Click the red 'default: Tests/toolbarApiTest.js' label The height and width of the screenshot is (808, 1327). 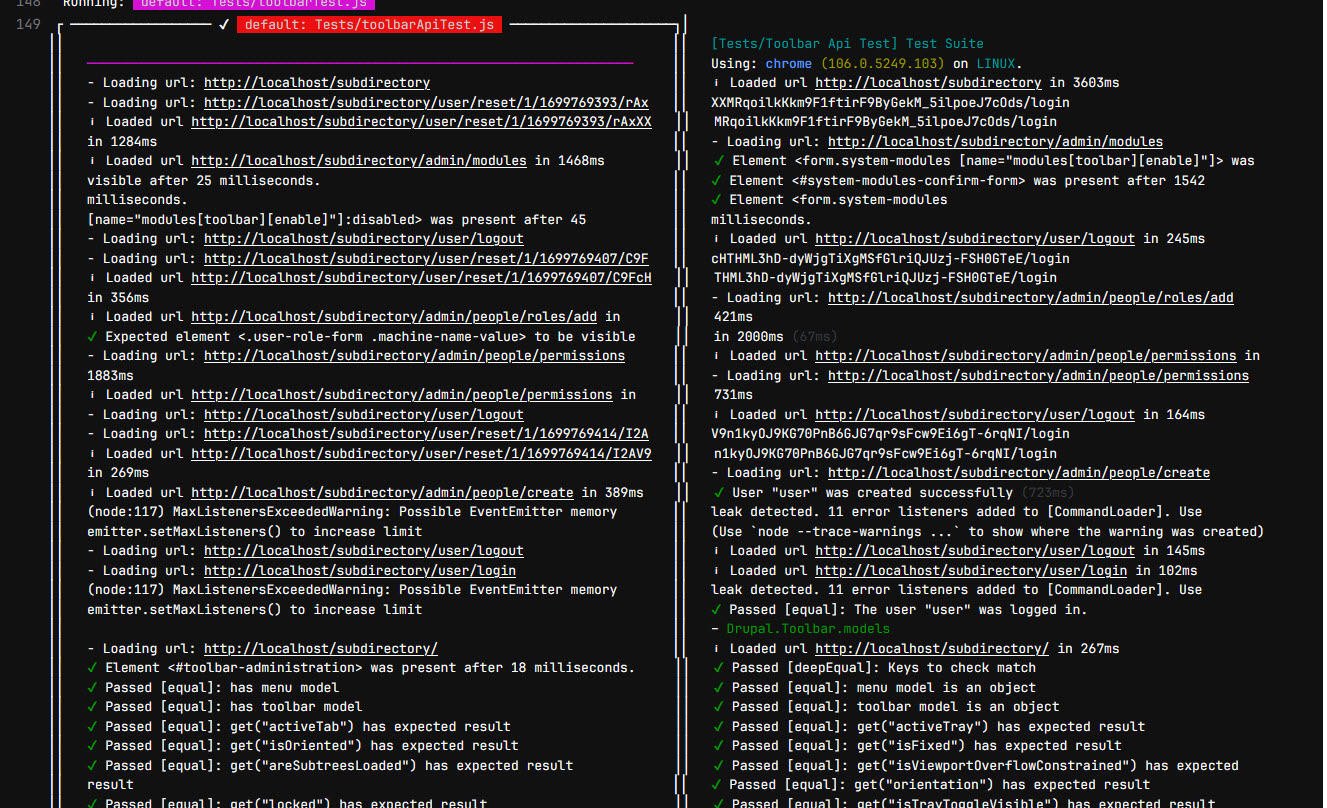(x=369, y=24)
